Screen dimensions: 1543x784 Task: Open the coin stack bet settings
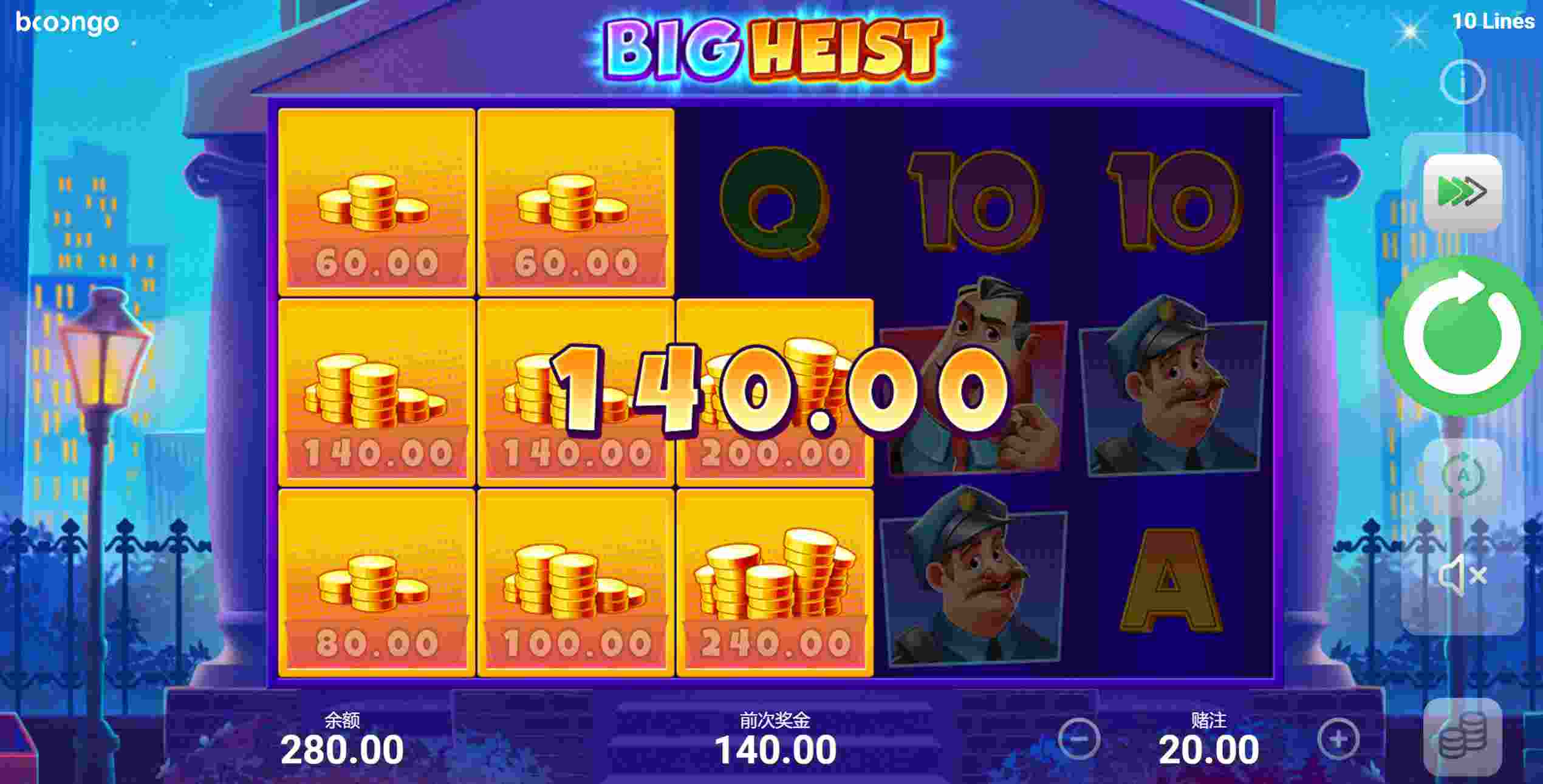click(1462, 737)
